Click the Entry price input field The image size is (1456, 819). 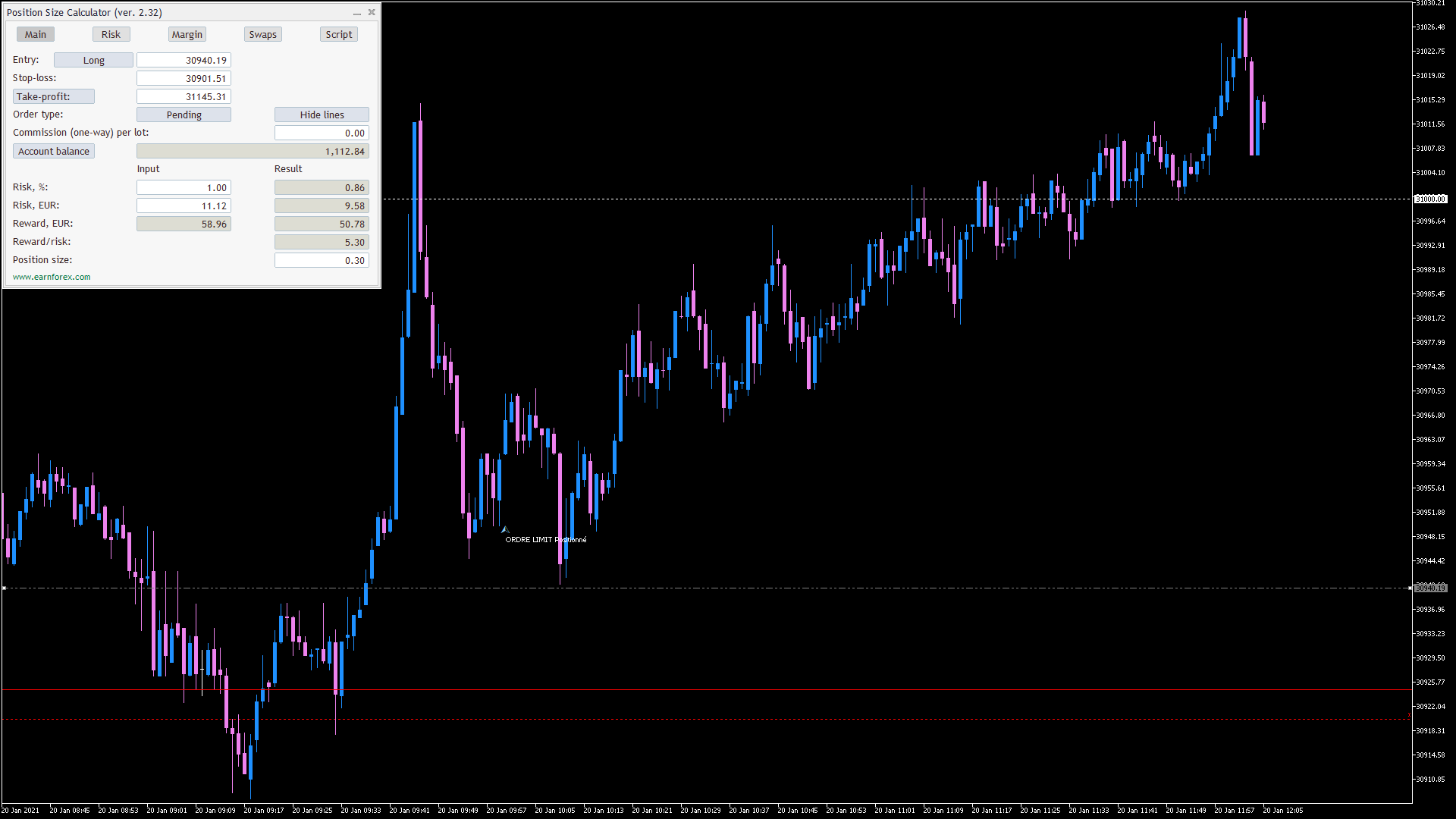(184, 60)
